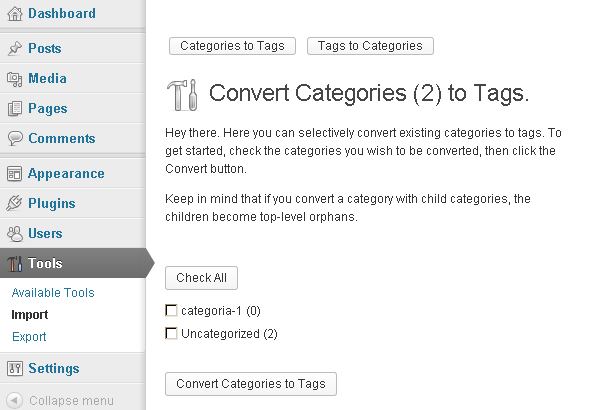
Task: Click the Media library icon
Action: 14,79
